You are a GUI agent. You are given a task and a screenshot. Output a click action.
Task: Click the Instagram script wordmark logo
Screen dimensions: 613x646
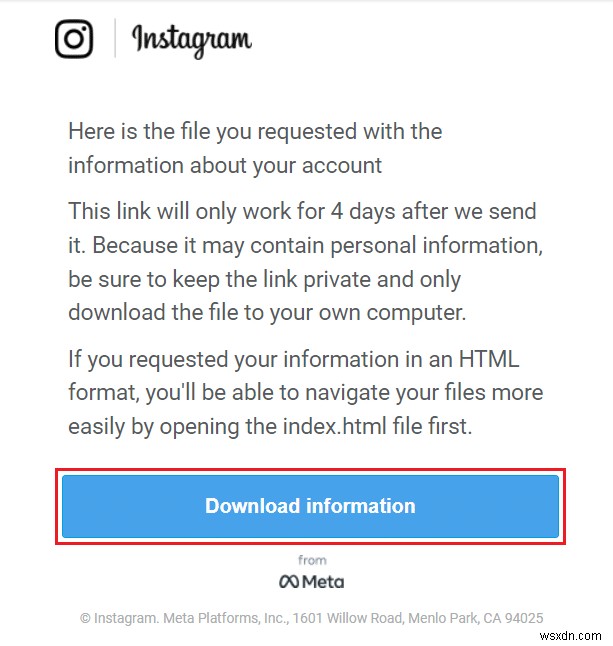point(192,40)
